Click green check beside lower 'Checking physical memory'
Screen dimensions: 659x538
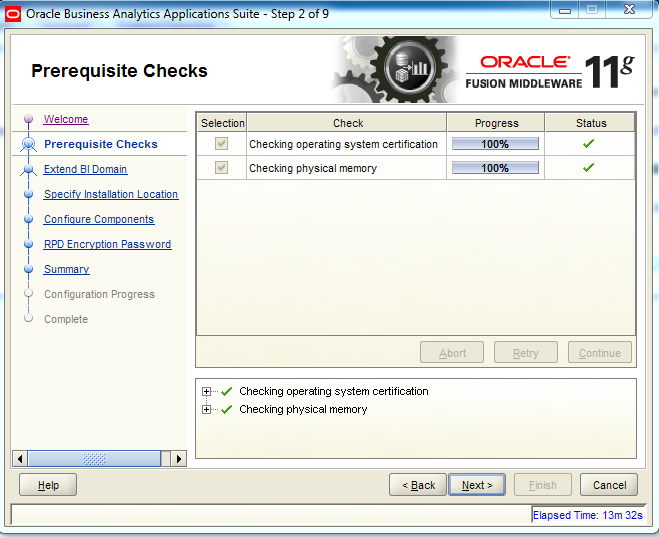click(227, 409)
